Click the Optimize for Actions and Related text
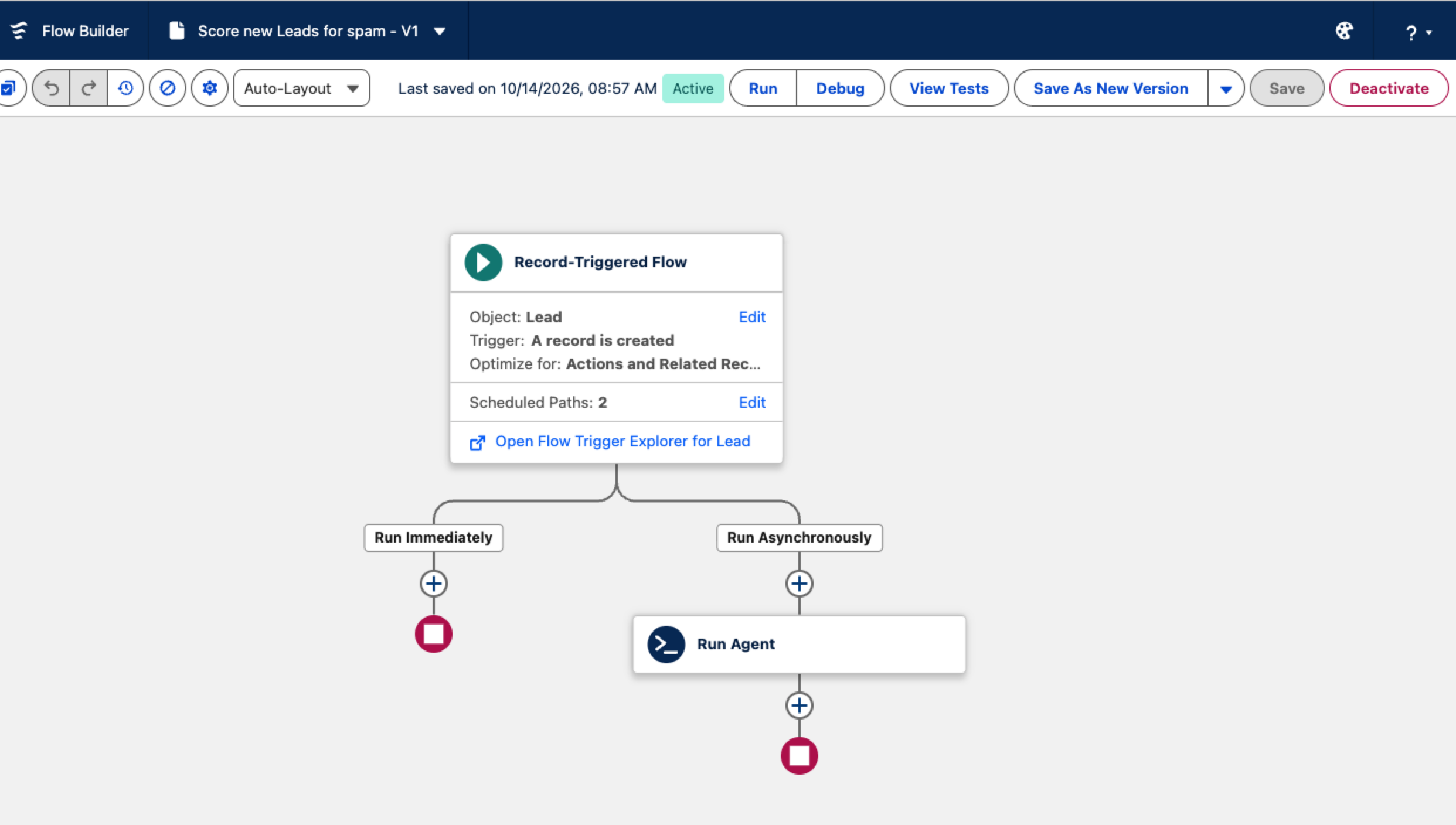Image resolution: width=1456 pixels, height=825 pixels. point(615,364)
